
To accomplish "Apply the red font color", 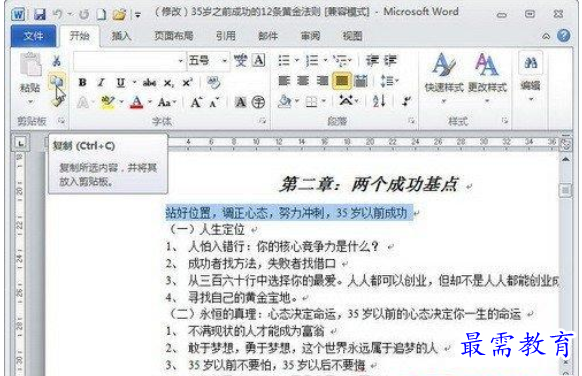I will pos(137,102).
